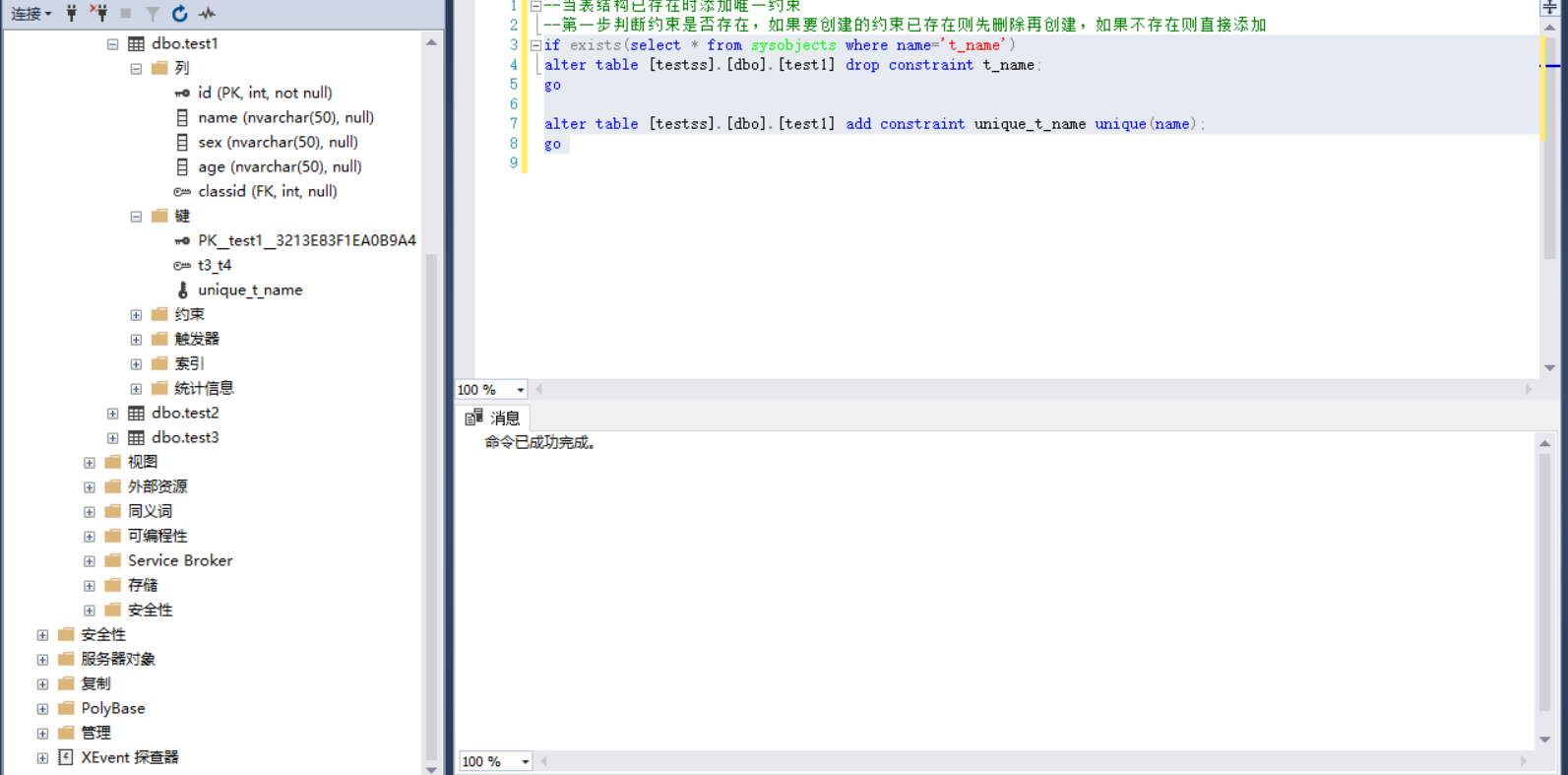The height and width of the screenshot is (775, 1568).
Task: Click the column icon beside name (nvarchar(50), null)
Action: [x=182, y=117]
